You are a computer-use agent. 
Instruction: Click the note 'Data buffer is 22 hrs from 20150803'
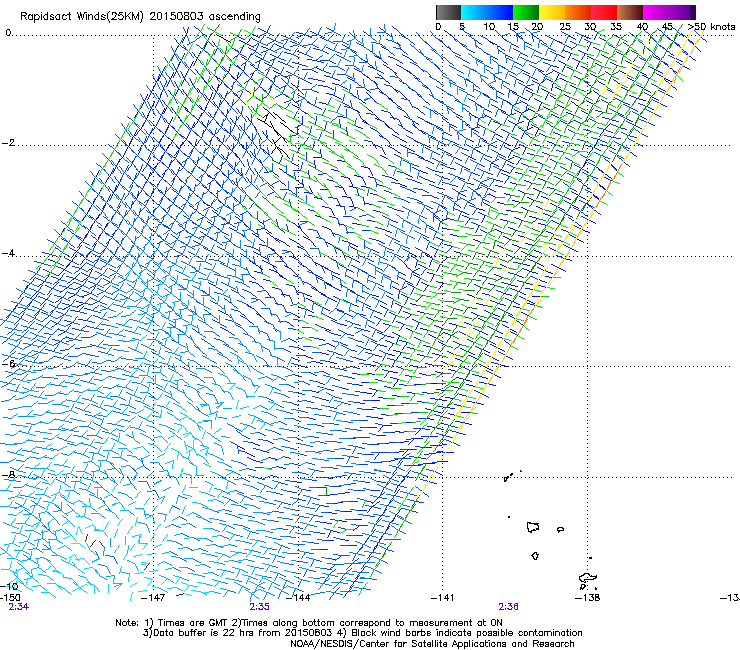pos(243,633)
